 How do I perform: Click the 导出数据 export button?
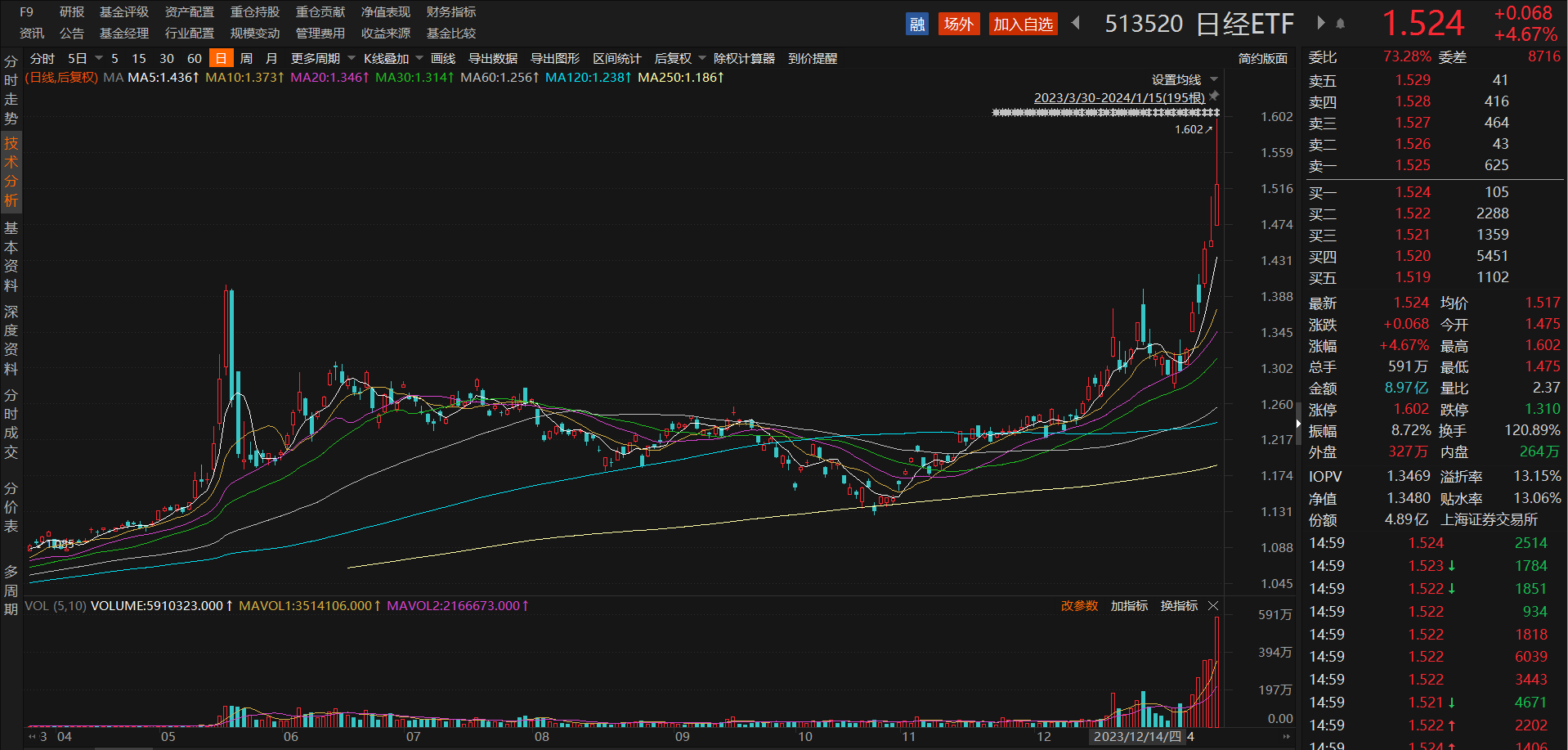[493, 59]
